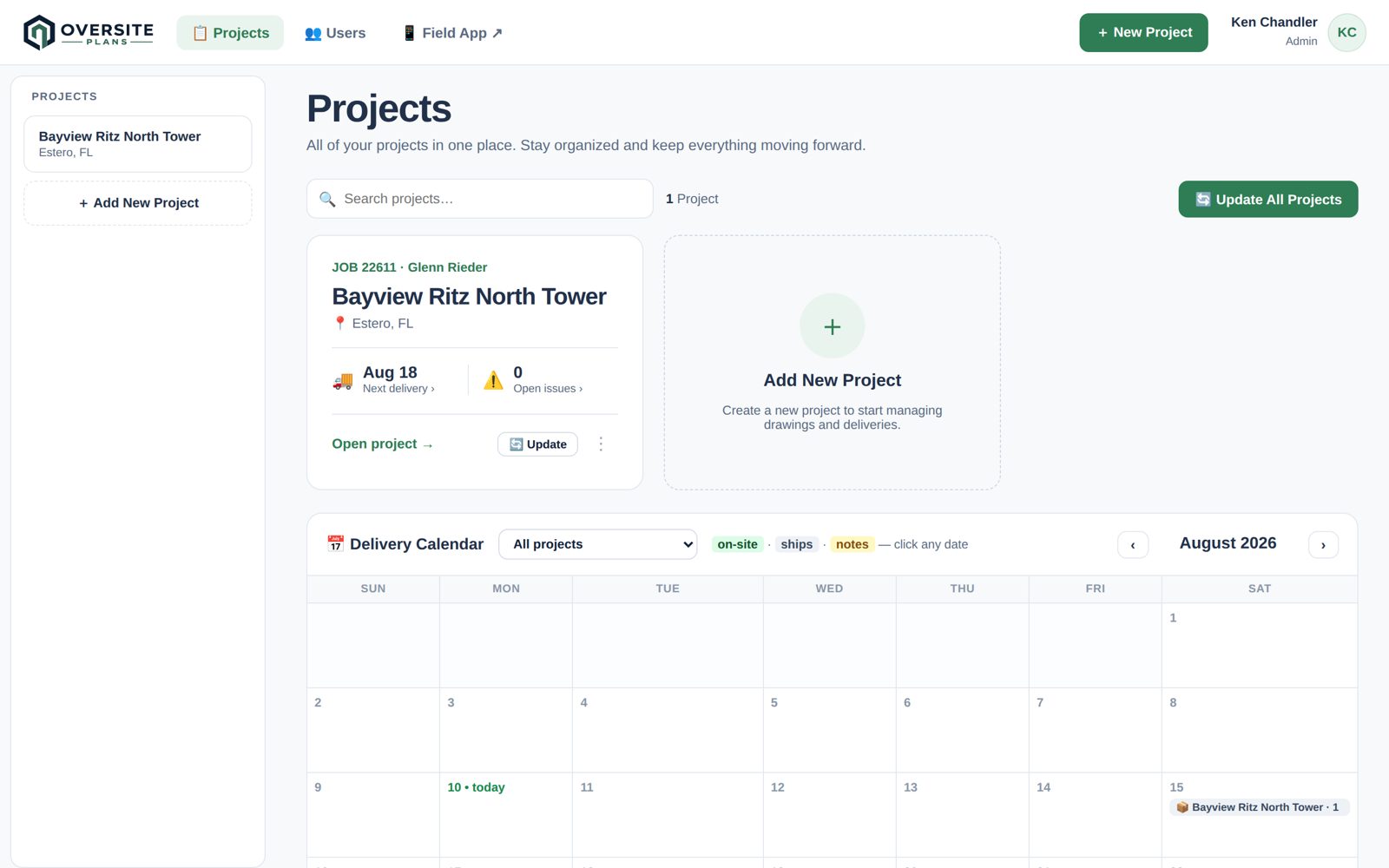This screenshot has width=1389, height=868.
Task: Open the Bayview Ritz North Tower card title
Action: pyautogui.click(x=469, y=297)
